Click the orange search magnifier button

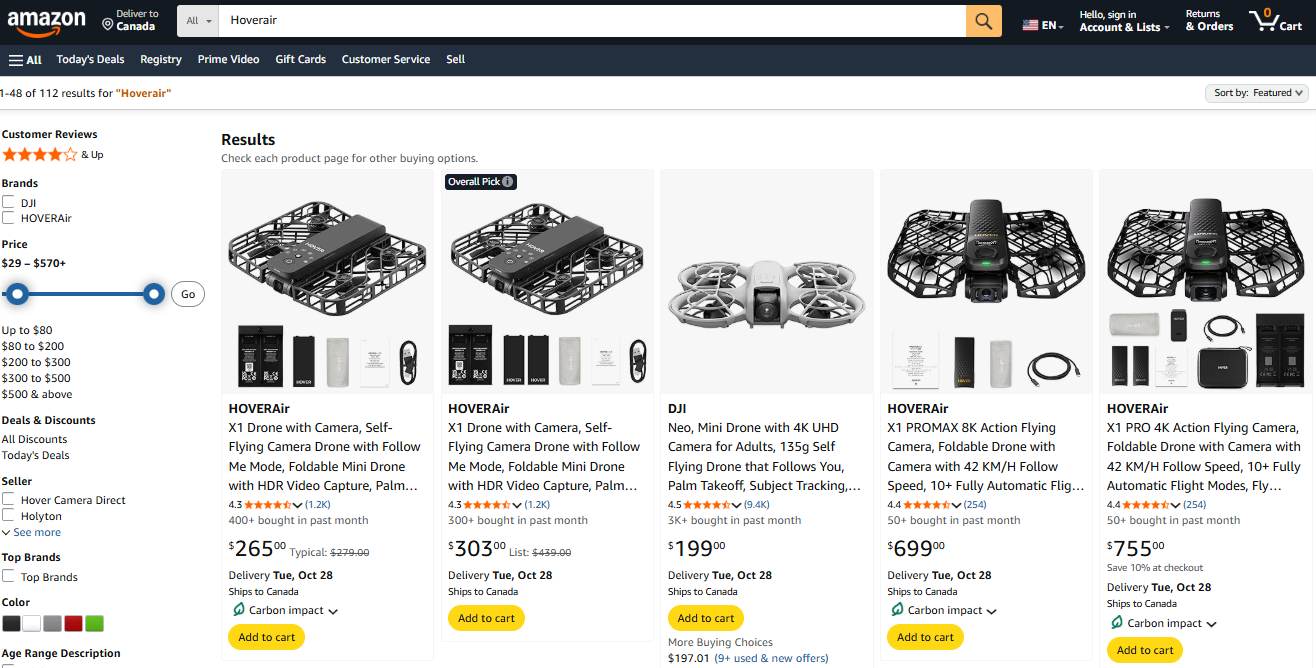coord(983,21)
